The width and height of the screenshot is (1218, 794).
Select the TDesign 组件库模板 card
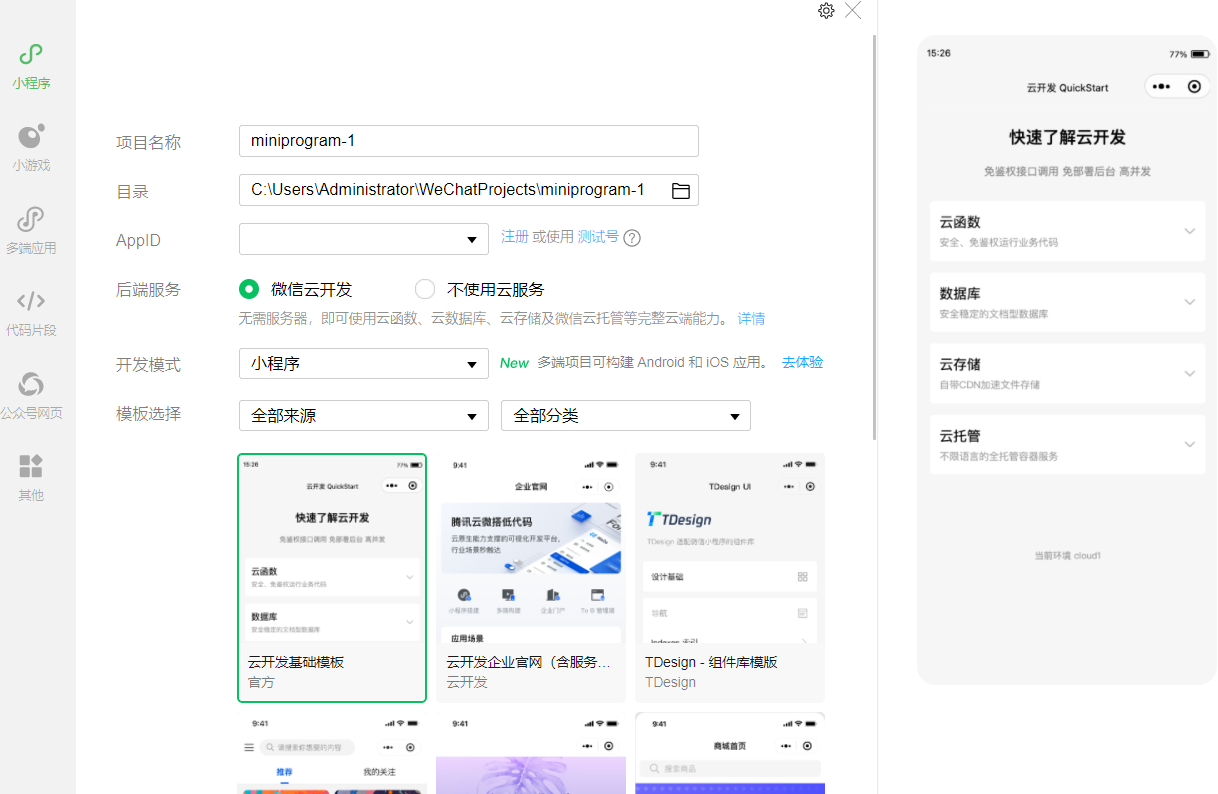point(730,578)
